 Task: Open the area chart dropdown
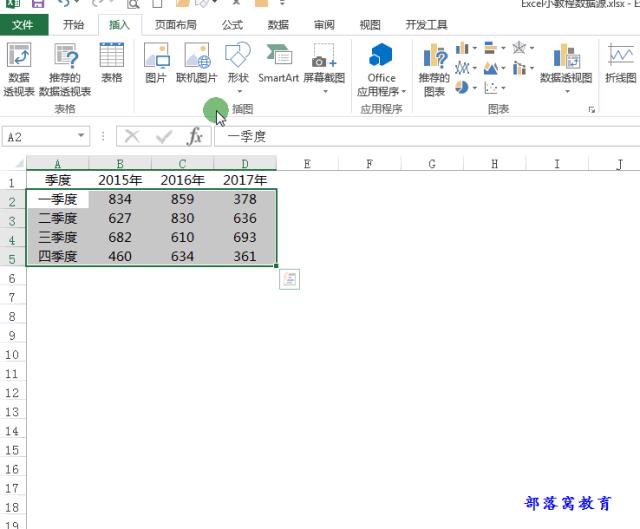pyautogui.click(x=494, y=68)
